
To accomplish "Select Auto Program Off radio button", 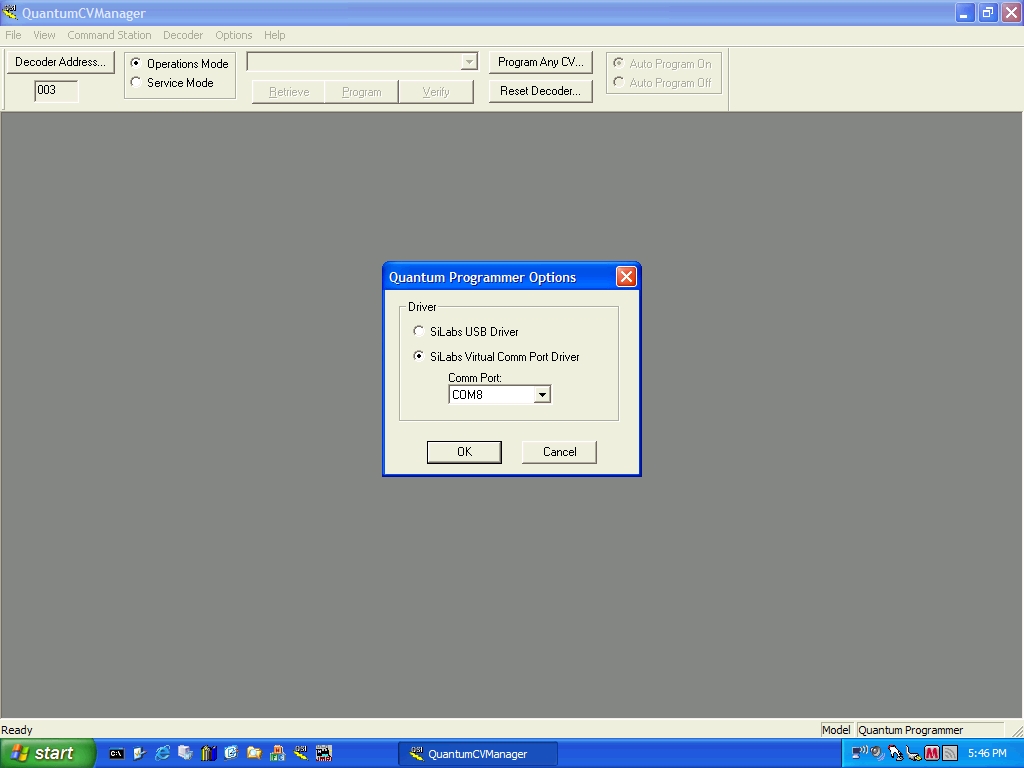I will 618,82.
